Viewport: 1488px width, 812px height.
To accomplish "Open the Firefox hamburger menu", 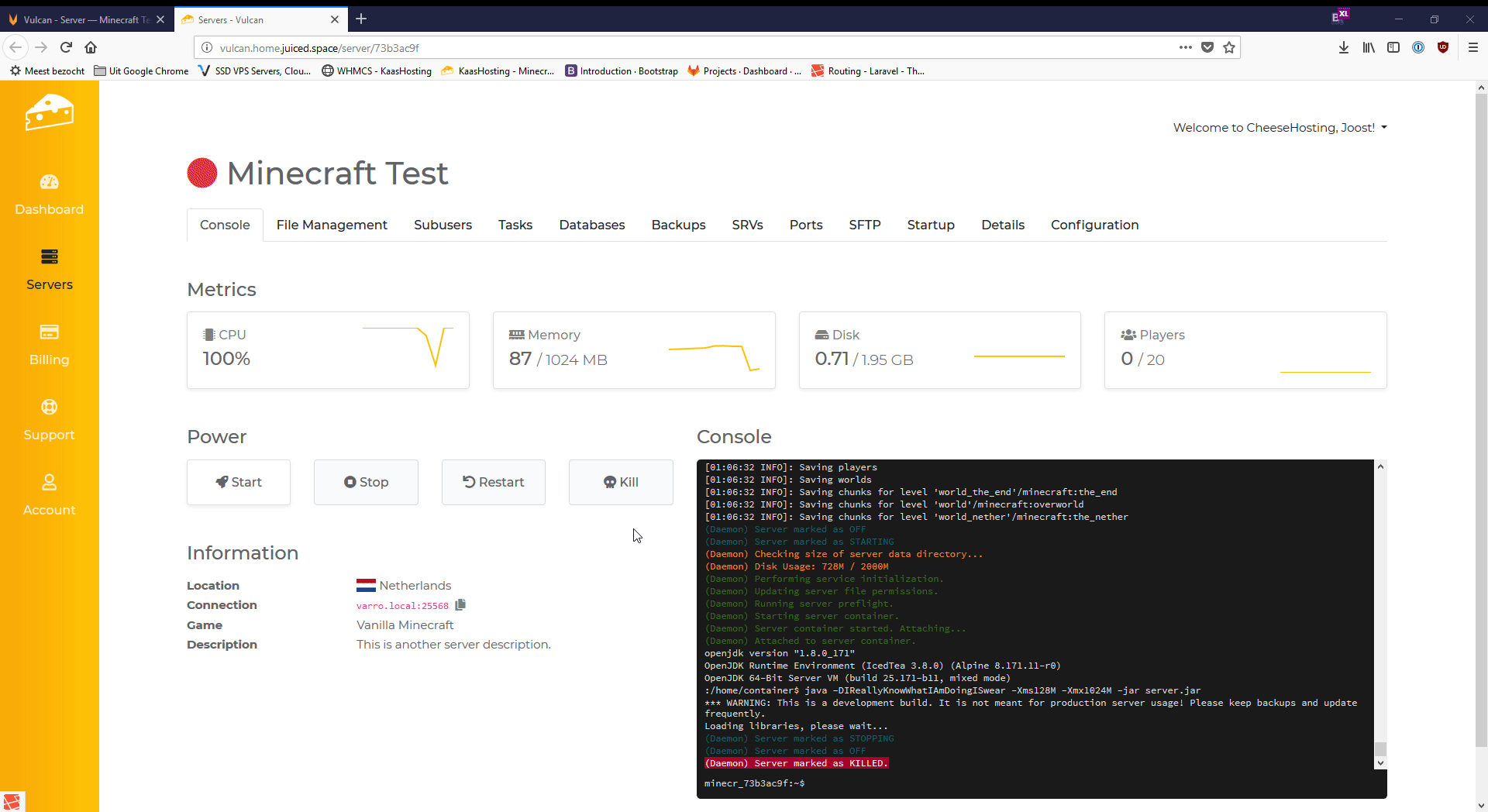I will tap(1472, 47).
